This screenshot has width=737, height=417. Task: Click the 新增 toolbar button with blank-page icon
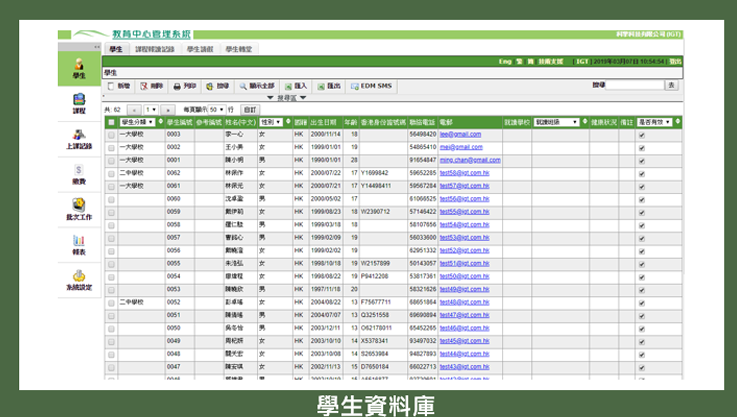(x=119, y=86)
